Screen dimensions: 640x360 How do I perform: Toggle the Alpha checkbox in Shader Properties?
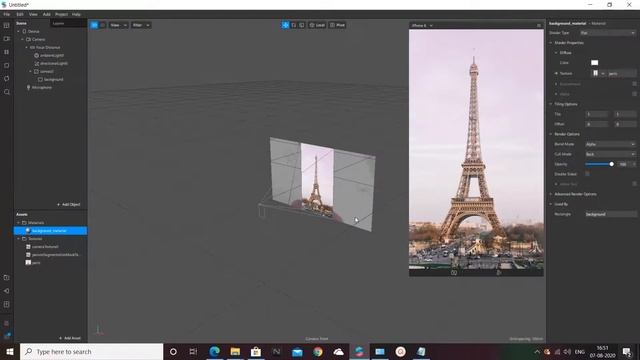pos(634,94)
